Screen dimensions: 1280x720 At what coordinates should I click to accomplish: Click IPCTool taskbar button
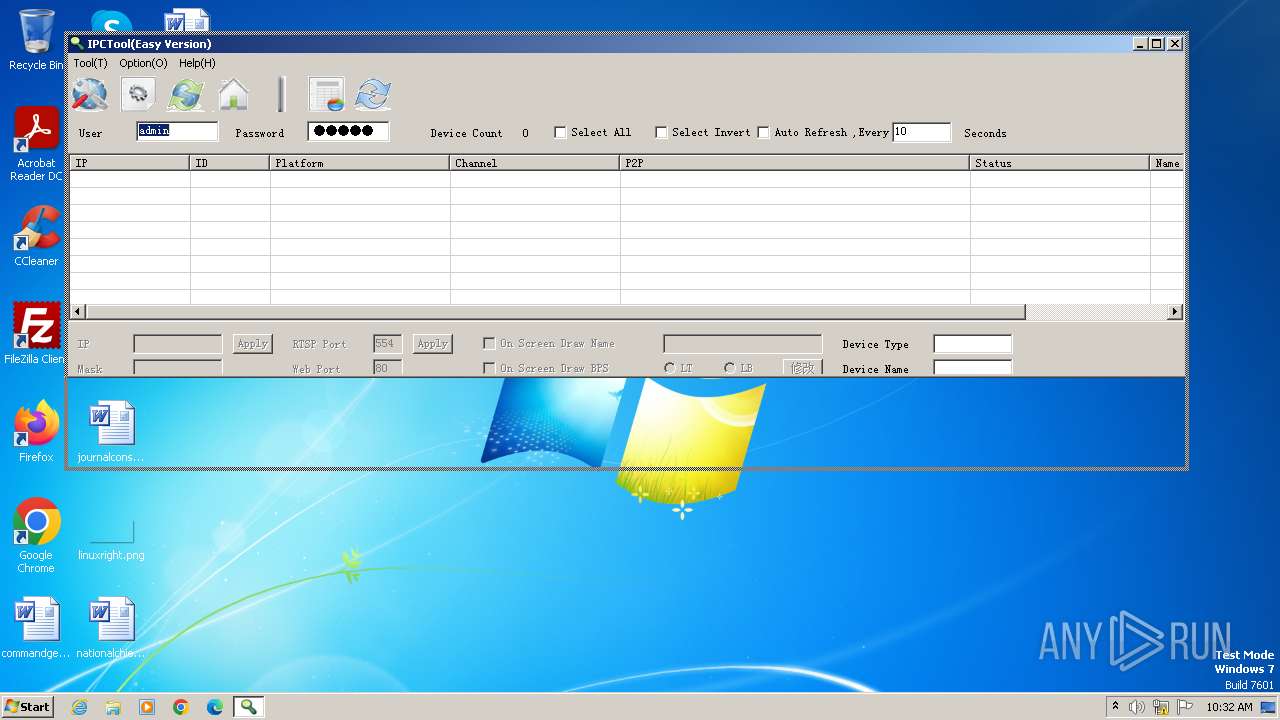(249, 707)
